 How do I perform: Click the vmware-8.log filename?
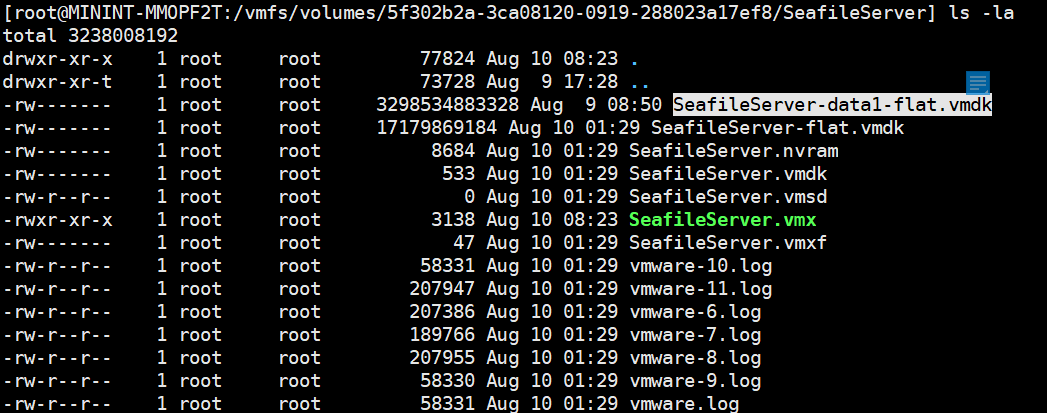pyautogui.click(x=695, y=358)
